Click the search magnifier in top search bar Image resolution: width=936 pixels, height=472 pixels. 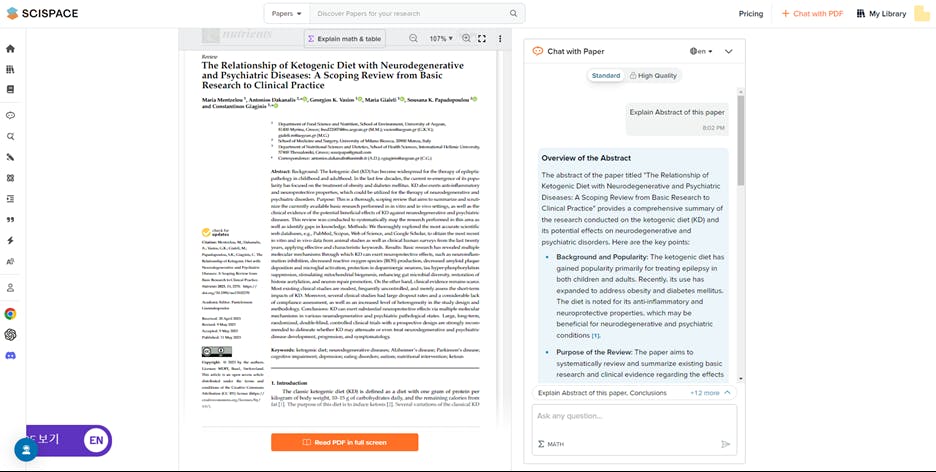pos(513,13)
